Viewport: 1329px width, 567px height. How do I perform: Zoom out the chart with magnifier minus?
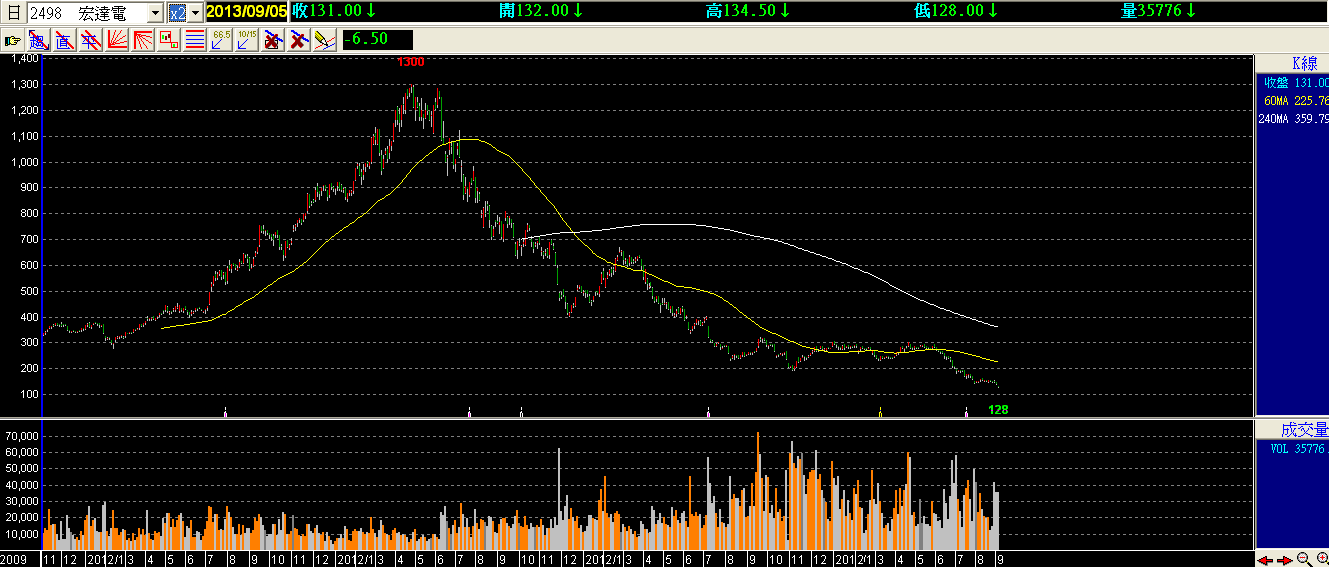point(1304,559)
